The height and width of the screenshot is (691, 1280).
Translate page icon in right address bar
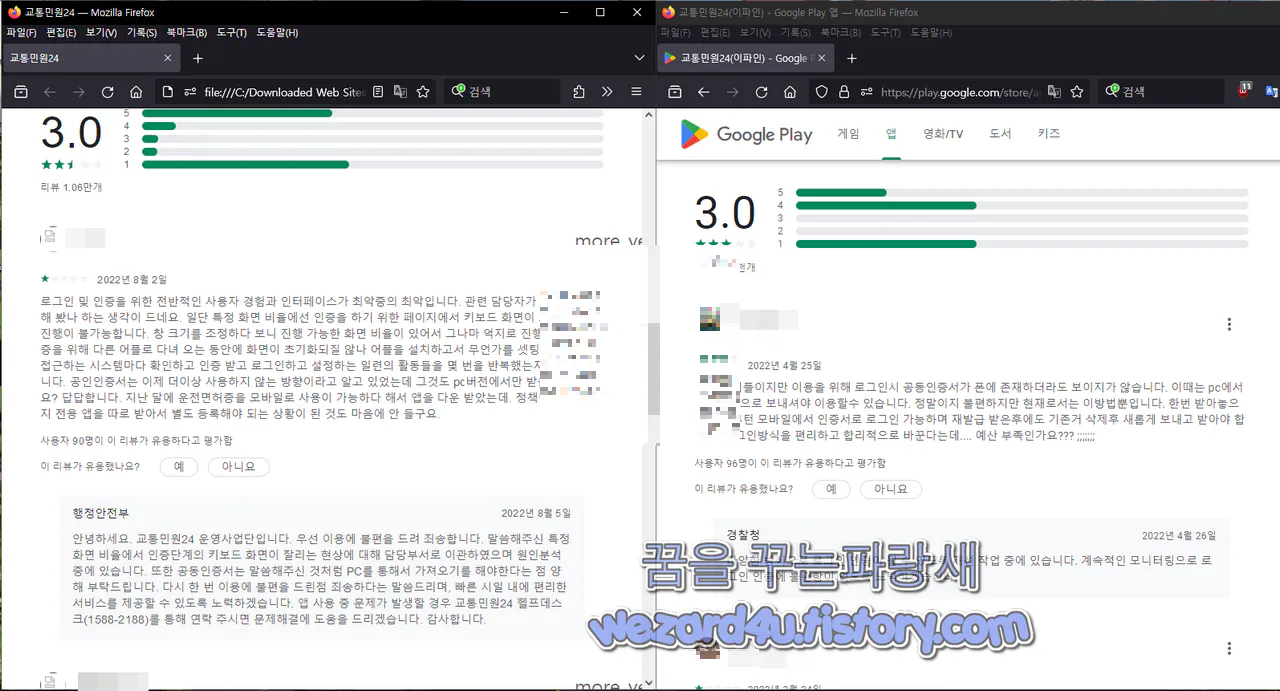pyautogui.click(x=1054, y=92)
